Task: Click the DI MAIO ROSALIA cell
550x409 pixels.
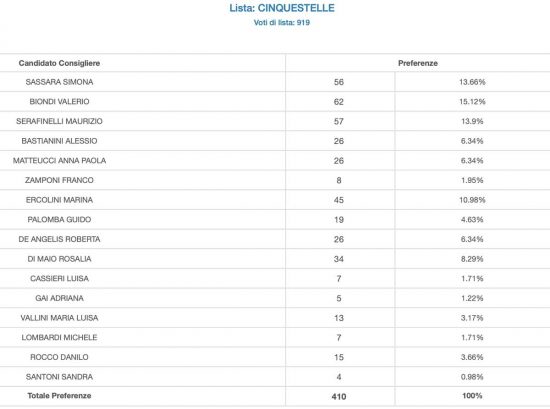Action: click(59, 259)
